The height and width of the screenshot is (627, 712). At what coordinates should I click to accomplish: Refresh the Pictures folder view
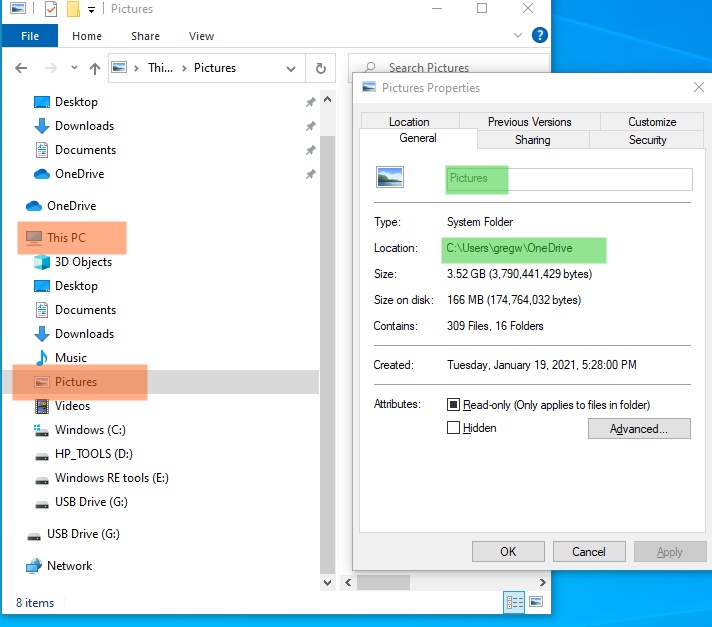pyautogui.click(x=321, y=68)
